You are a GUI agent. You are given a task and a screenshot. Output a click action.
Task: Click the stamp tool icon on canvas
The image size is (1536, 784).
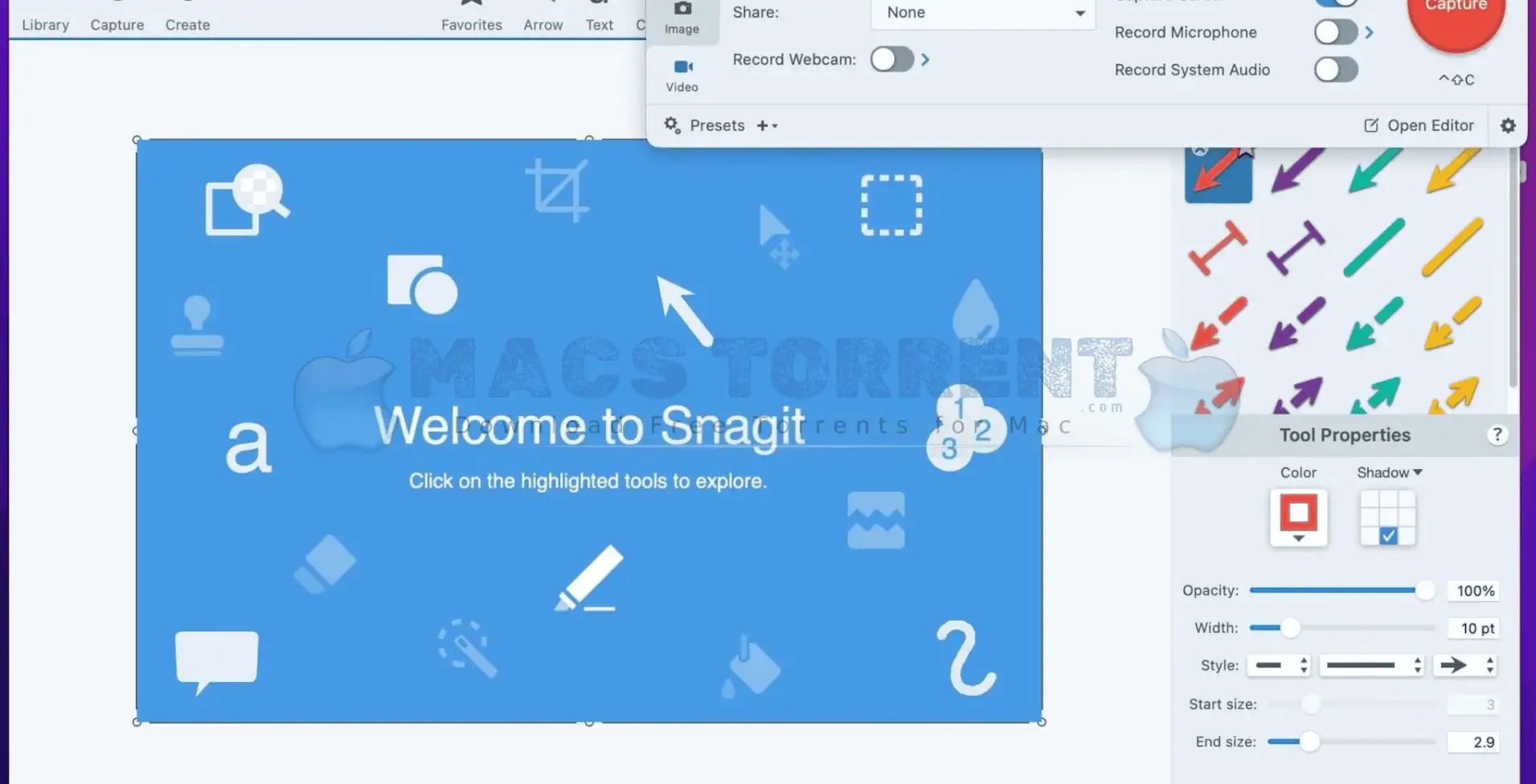pyautogui.click(x=197, y=325)
